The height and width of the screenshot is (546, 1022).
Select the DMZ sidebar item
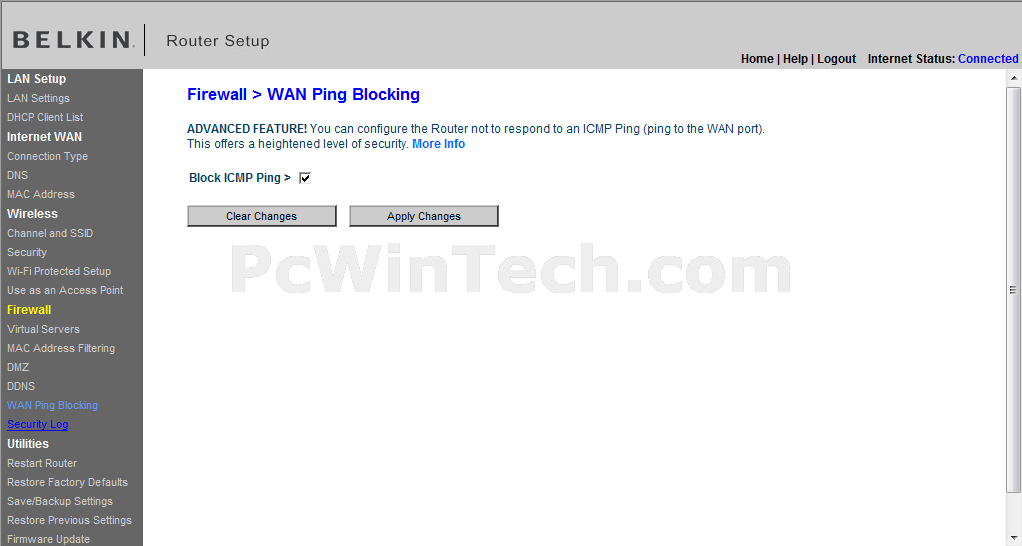coord(18,367)
